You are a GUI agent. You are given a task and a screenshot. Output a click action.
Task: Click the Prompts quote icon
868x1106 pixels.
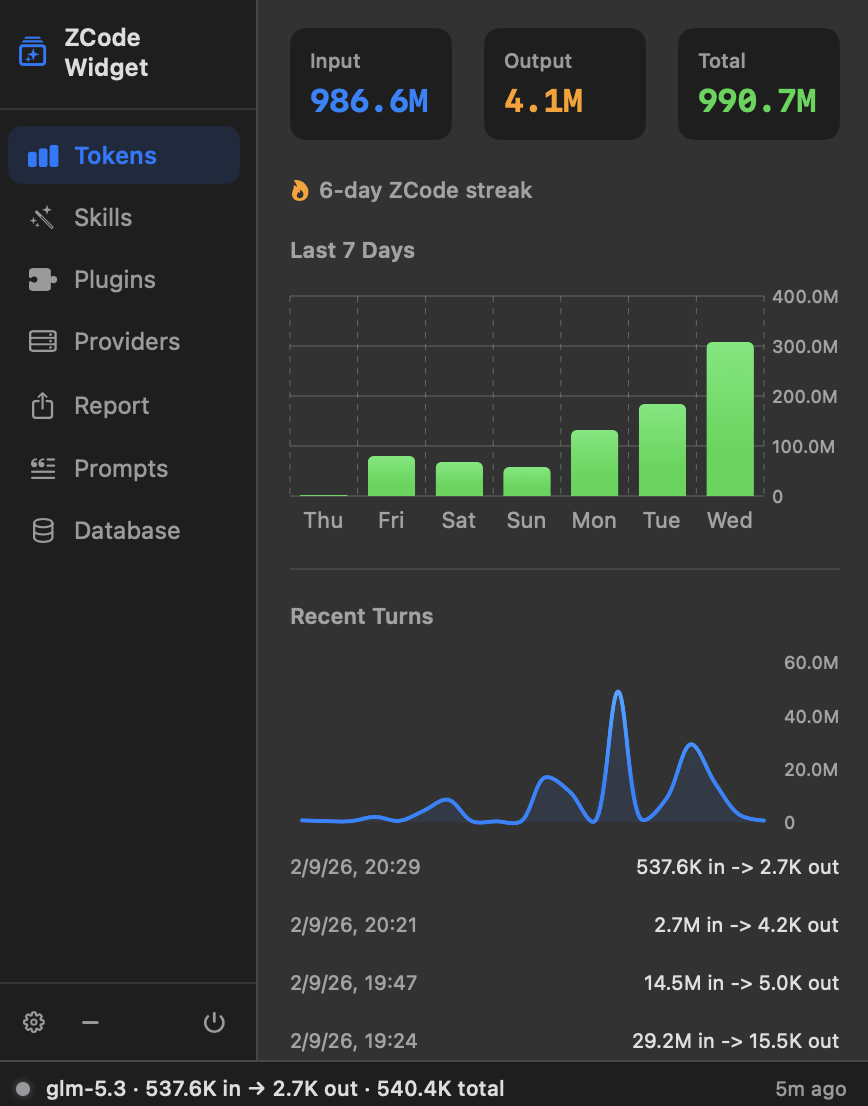42,468
